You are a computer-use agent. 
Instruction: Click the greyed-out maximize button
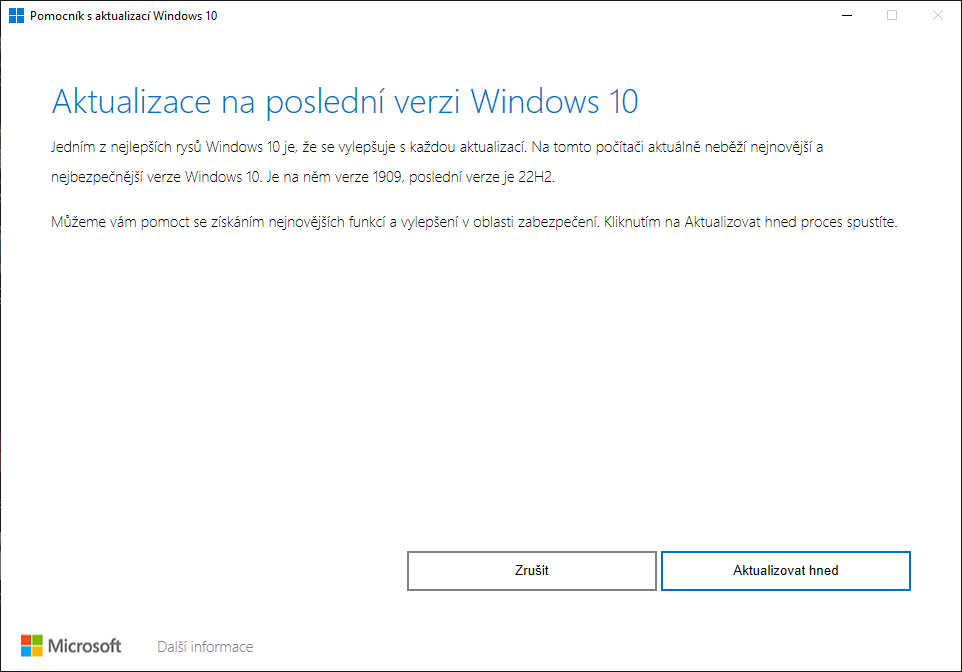pyautogui.click(x=892, y=15)
